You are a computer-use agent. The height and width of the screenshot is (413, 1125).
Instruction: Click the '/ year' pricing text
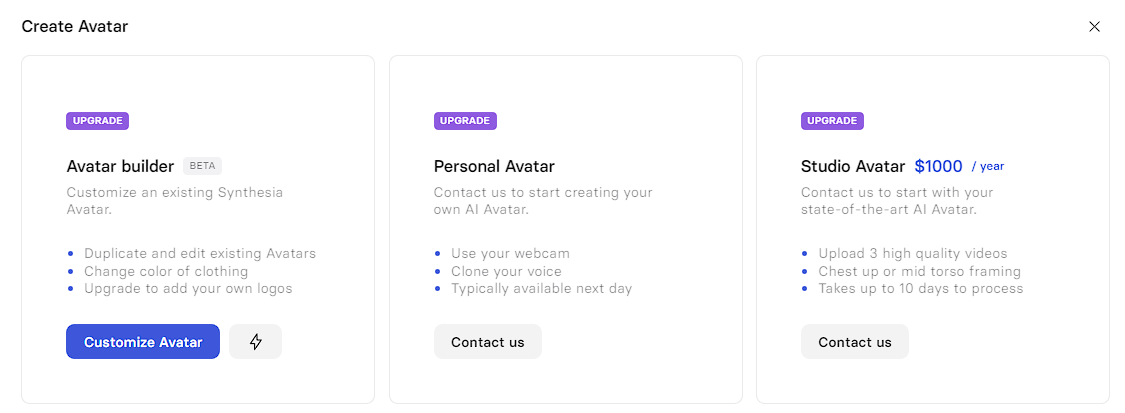pos(988,167)
